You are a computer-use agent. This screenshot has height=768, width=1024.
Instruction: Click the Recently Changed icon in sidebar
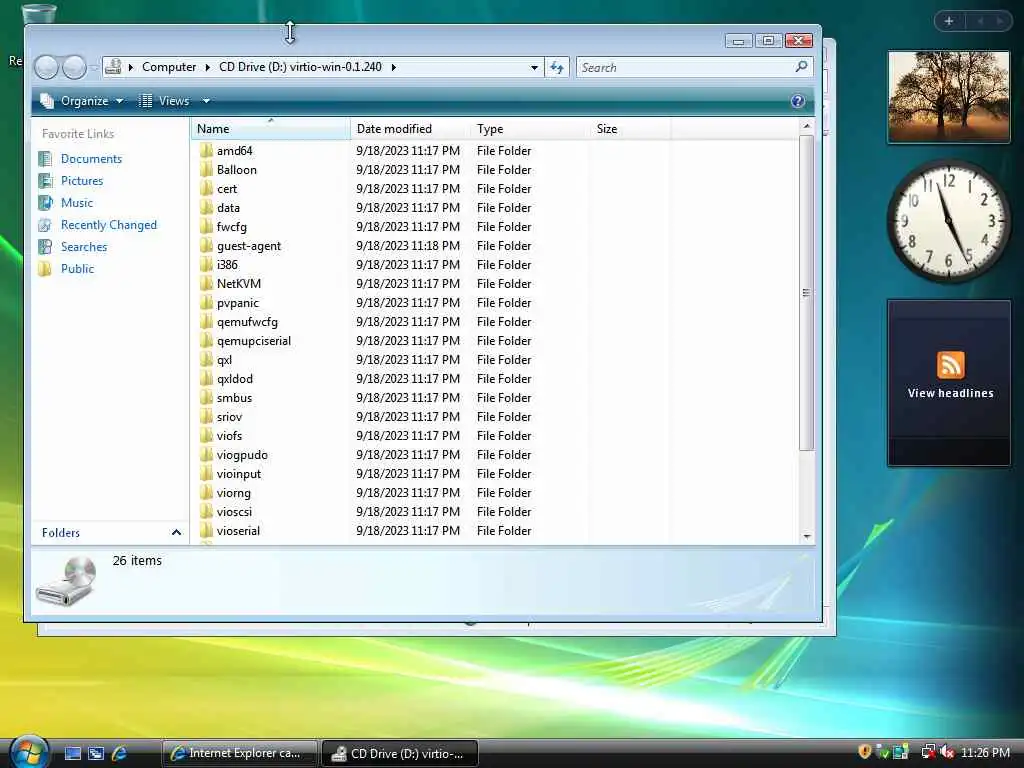click(x=45, y=225)
